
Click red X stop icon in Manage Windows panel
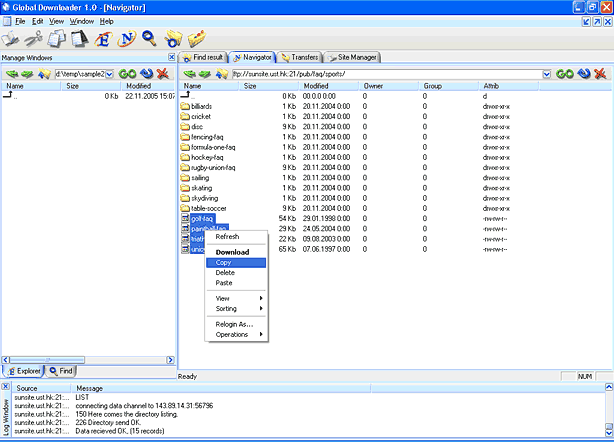pyautogui.click(x=163, y=73)
